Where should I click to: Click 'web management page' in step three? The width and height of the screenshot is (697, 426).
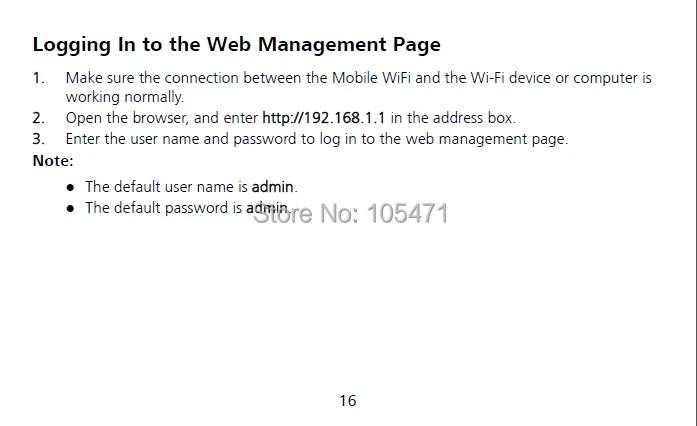pyautogui.click(x=485, y=139)
